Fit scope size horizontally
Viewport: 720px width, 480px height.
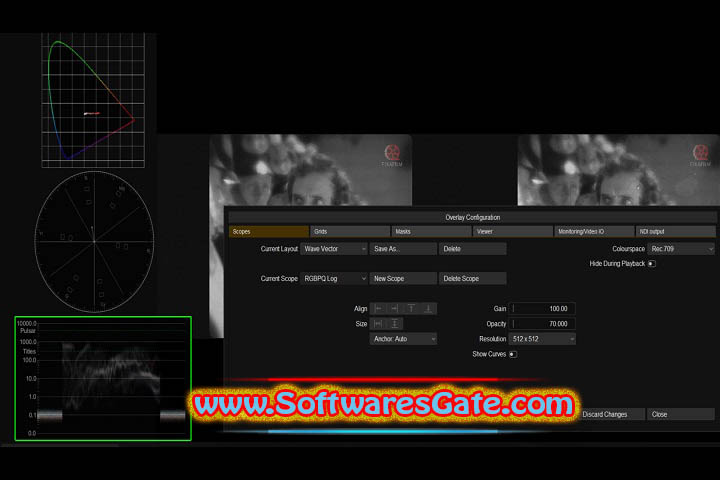point(378,324)
